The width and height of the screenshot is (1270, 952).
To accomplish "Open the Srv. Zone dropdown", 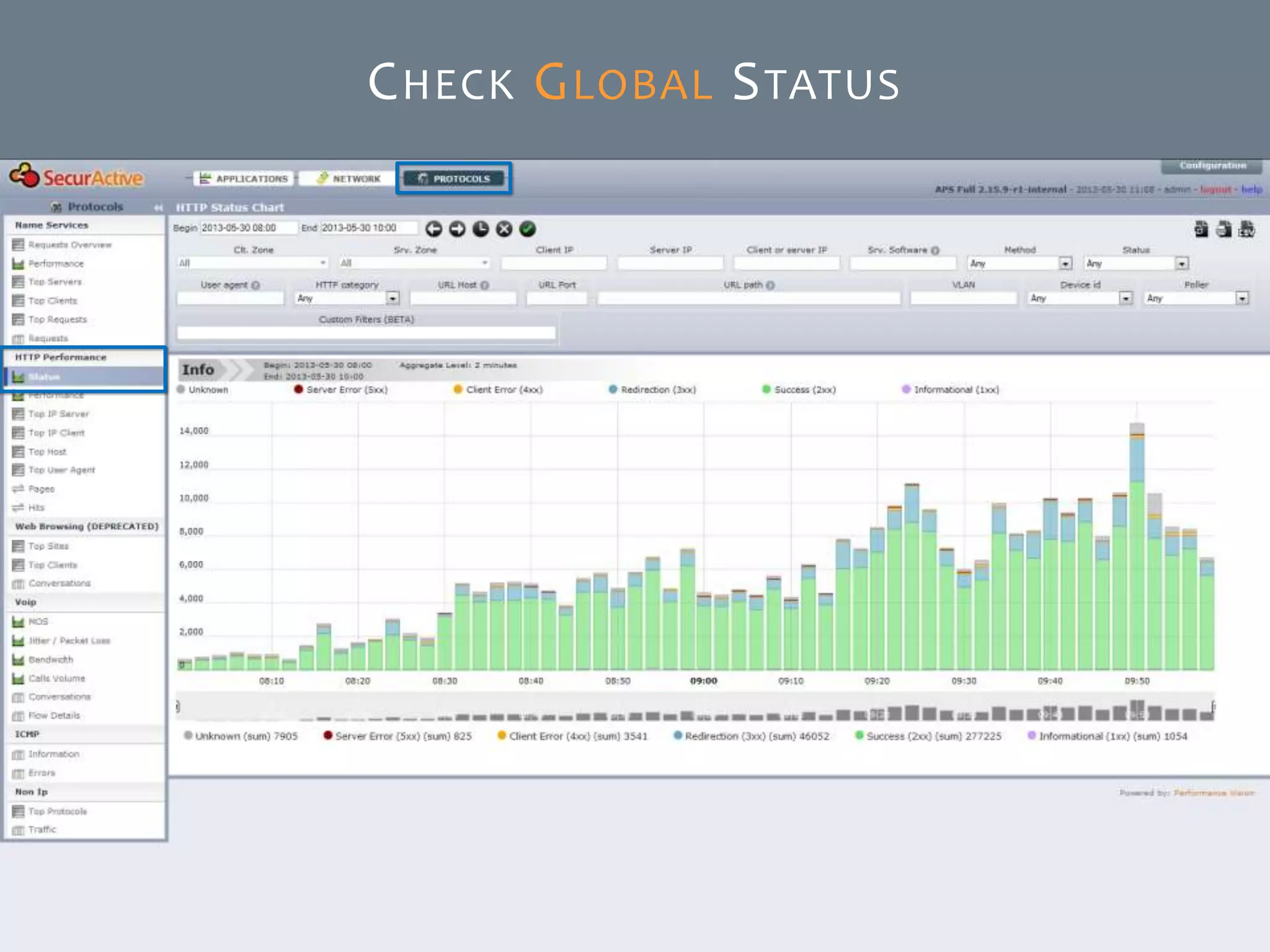I will coord(414,263).
